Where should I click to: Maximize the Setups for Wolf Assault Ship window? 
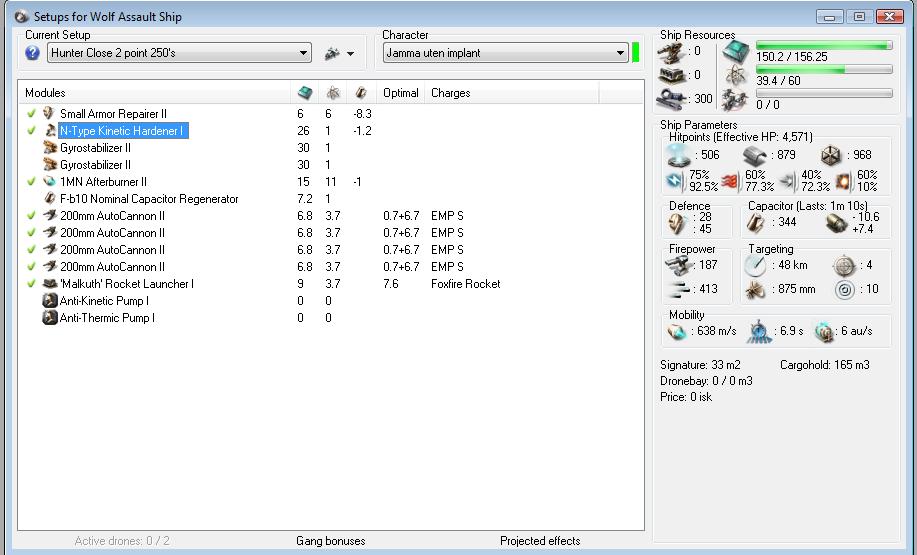(859, 17)
